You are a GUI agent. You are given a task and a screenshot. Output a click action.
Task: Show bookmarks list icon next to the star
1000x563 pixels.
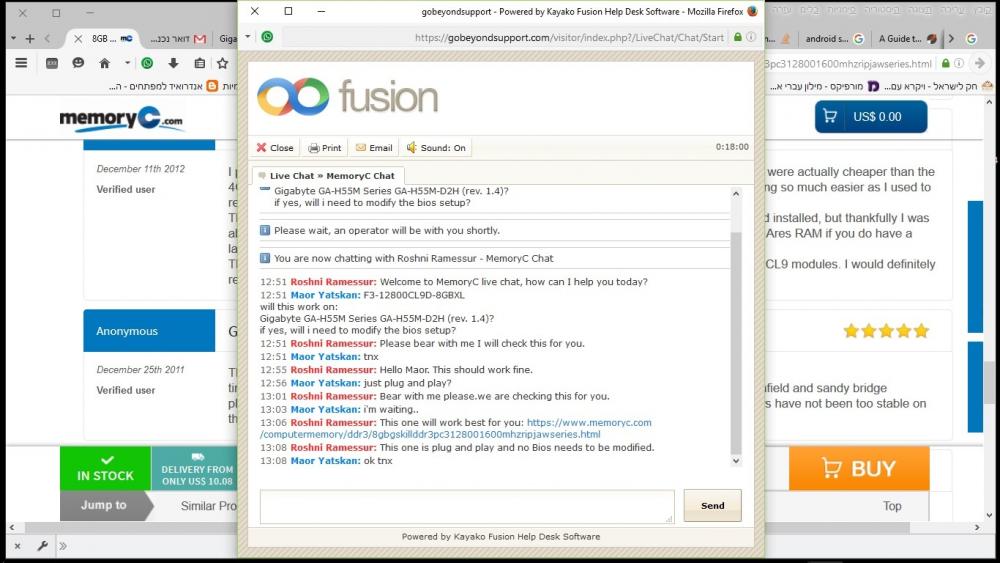(x=200, y=63)
